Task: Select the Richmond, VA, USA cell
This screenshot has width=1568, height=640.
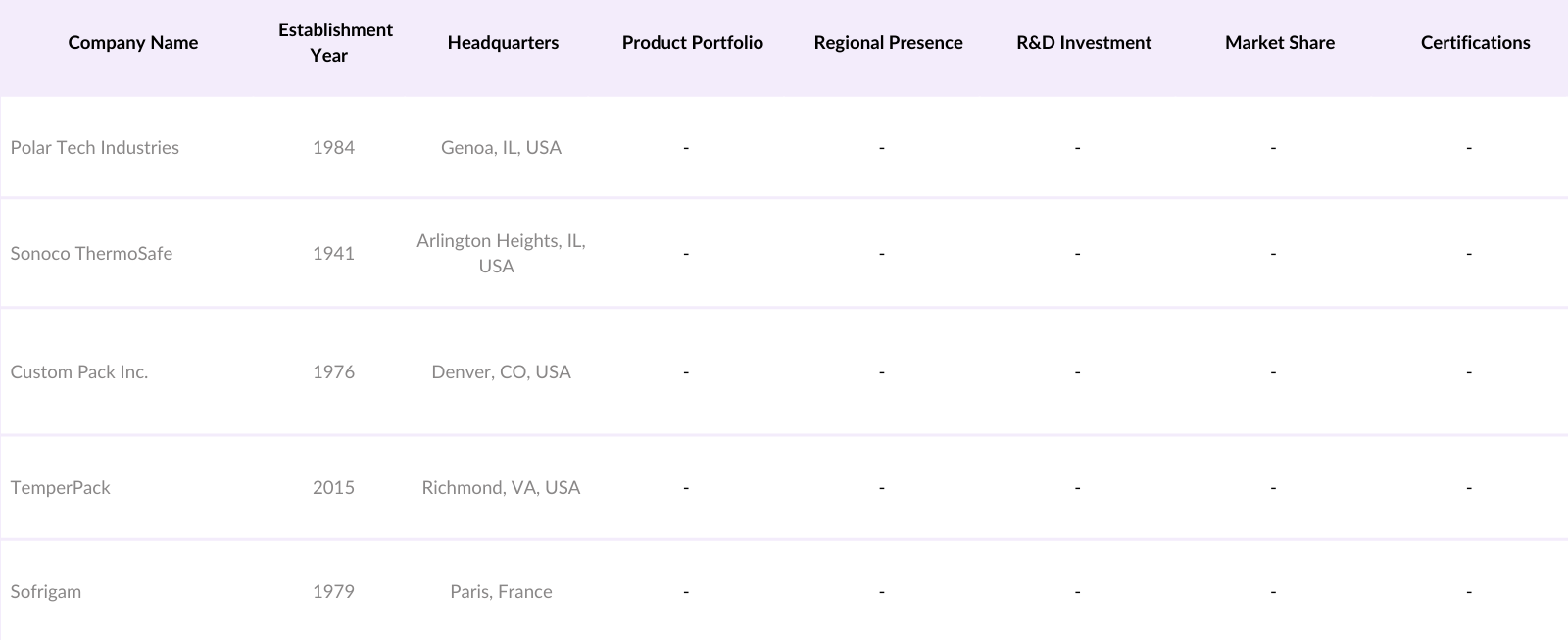Action: coord(501,488)
